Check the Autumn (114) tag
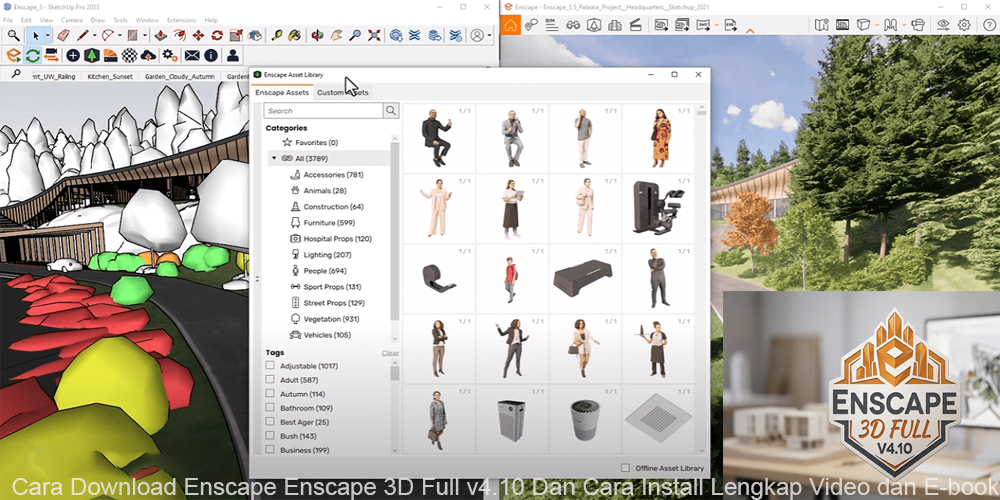Image resolution: width=1000 pixels, height=500 pixels. pos(270,393)
